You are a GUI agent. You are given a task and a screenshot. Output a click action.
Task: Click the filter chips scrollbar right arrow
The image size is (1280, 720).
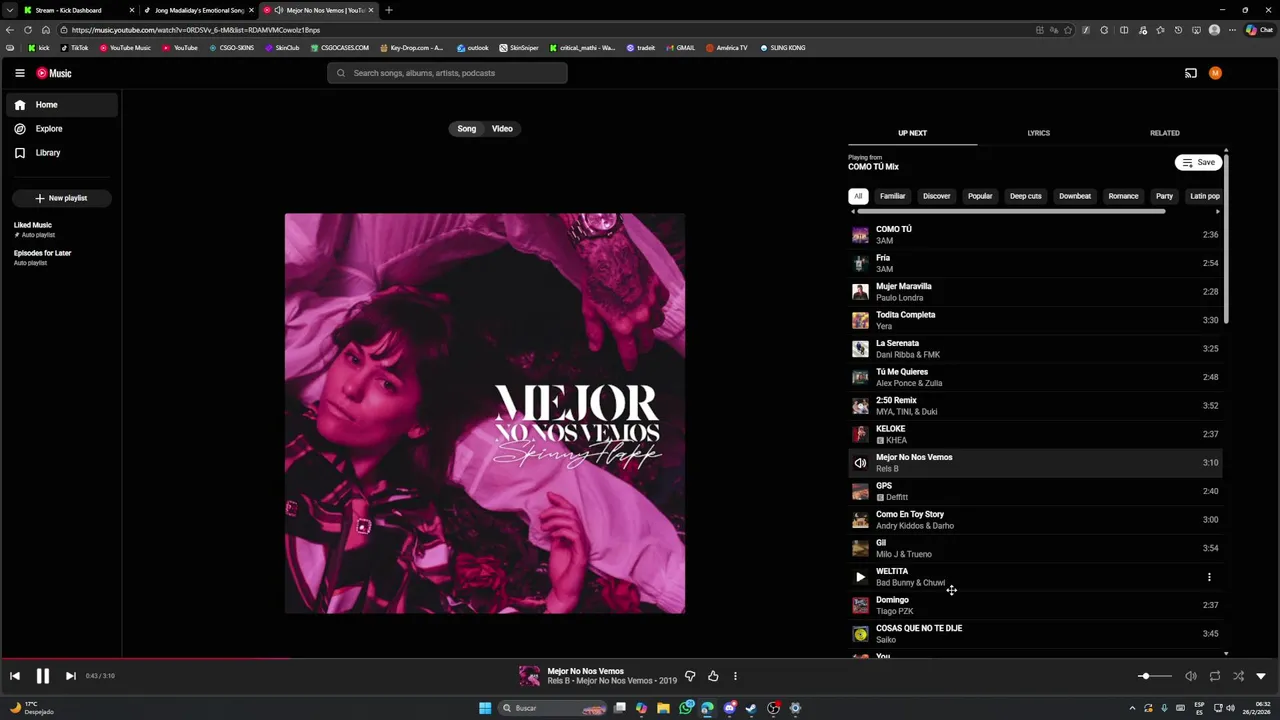(1218, 211)
